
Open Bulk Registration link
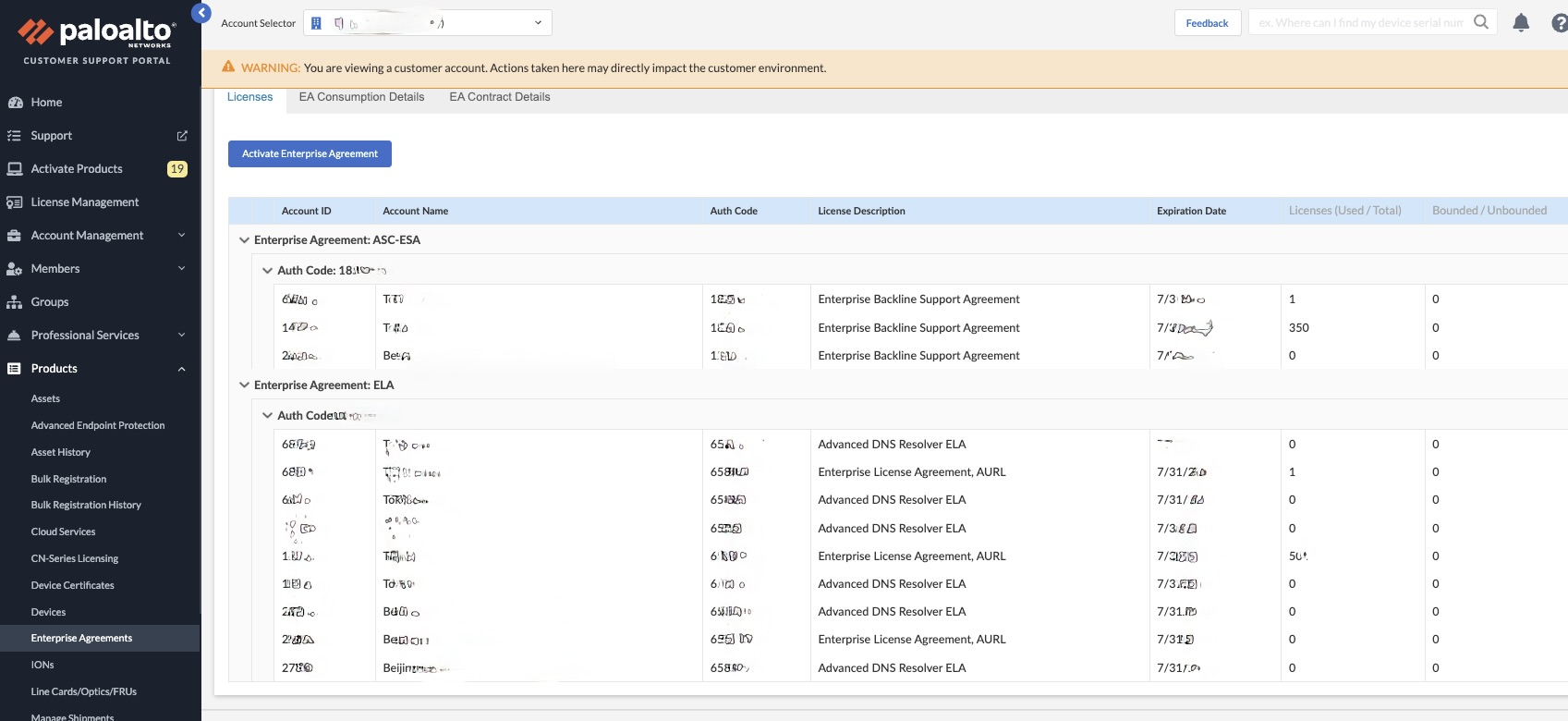coord(68,479)
